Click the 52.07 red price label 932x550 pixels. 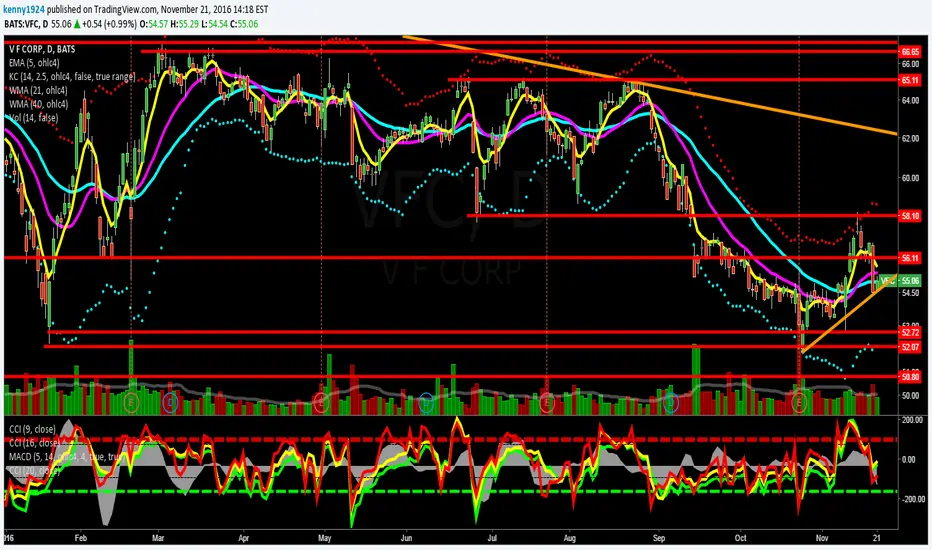click(910, 347)
